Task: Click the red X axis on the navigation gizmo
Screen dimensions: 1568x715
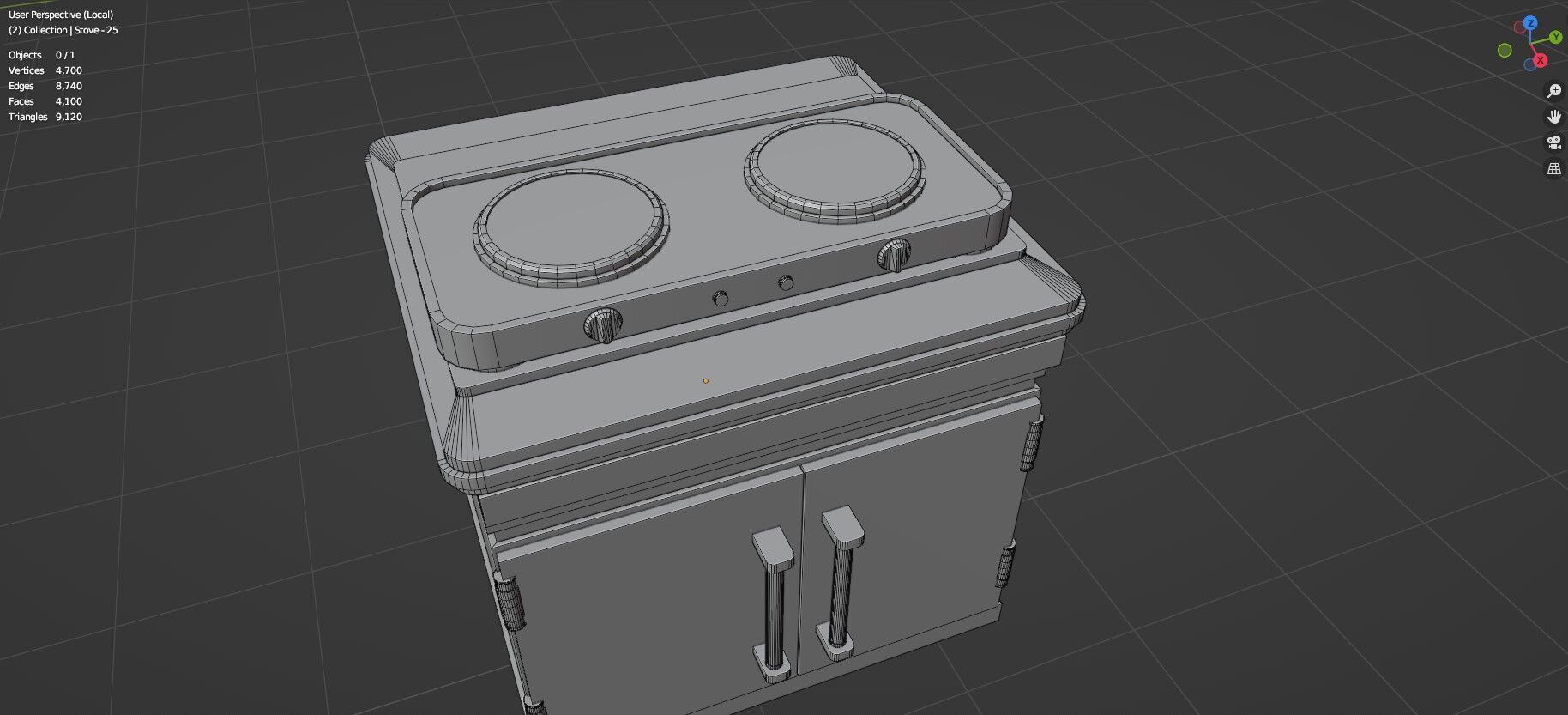Action: (x=1541, y=60)
